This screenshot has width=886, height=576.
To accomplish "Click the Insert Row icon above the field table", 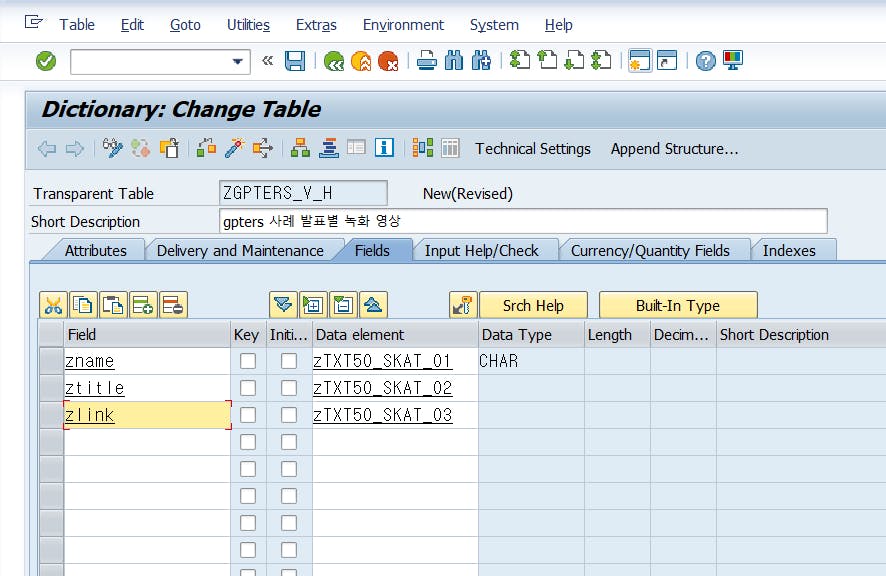I will (143, 306).
